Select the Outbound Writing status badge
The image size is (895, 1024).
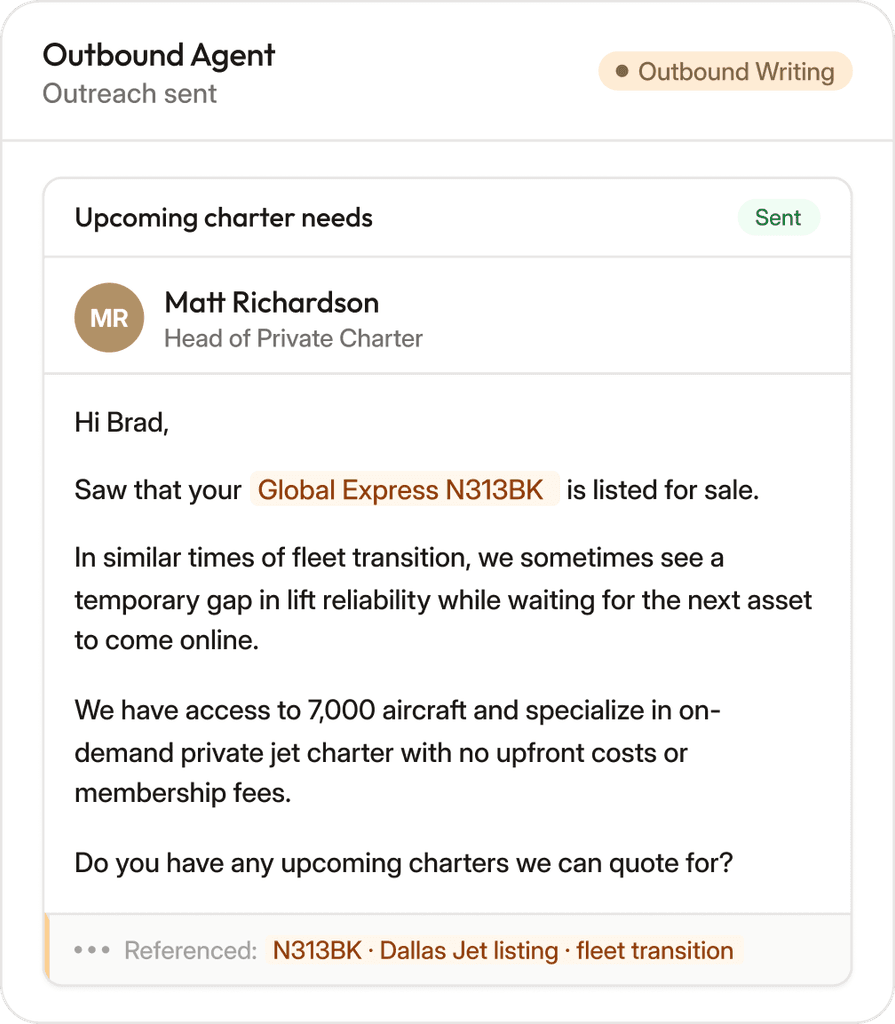pos(725,71)
